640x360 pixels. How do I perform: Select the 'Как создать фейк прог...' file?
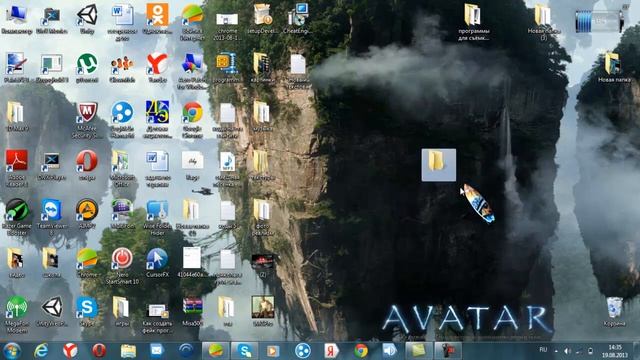[x=157, y=318]
